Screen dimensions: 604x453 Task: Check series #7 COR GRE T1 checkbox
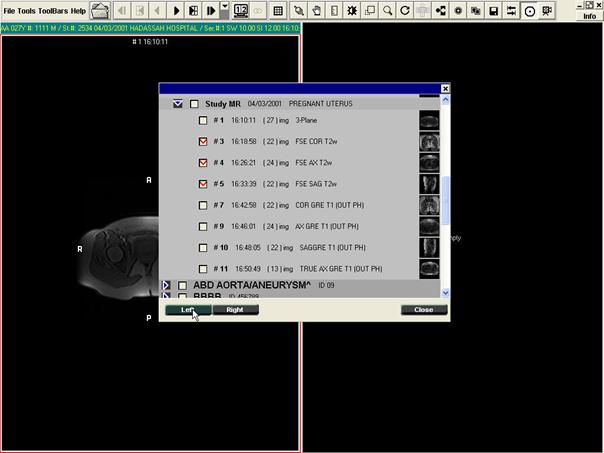(203, 205)
